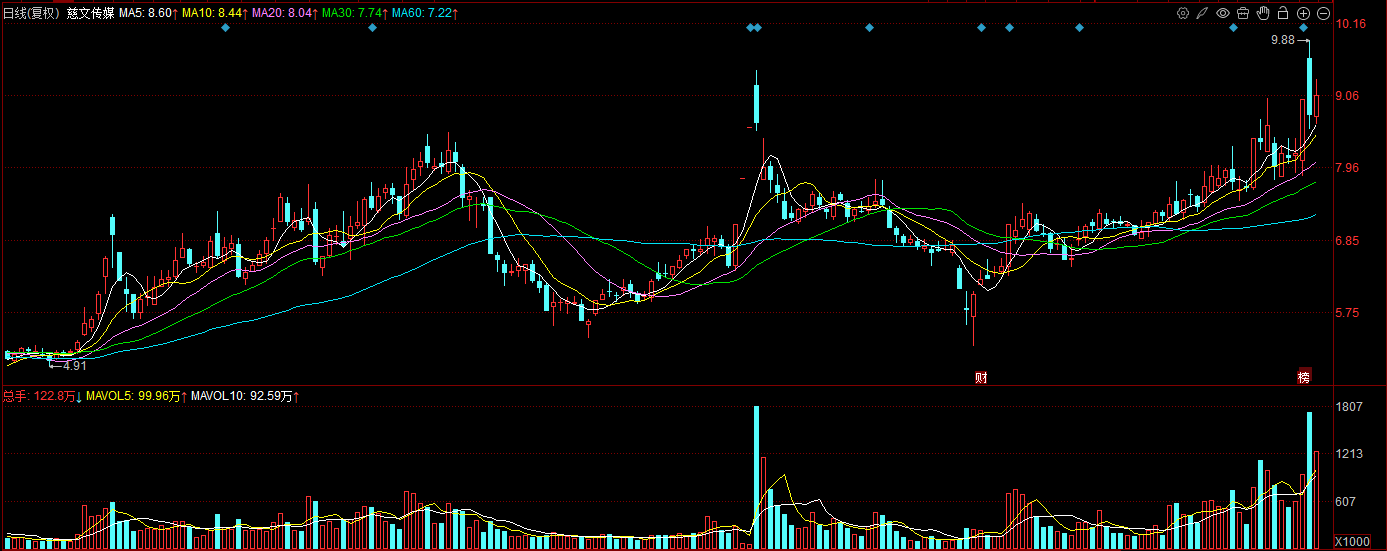Select the MA60: 7.22 indicator label

point(424,13)
